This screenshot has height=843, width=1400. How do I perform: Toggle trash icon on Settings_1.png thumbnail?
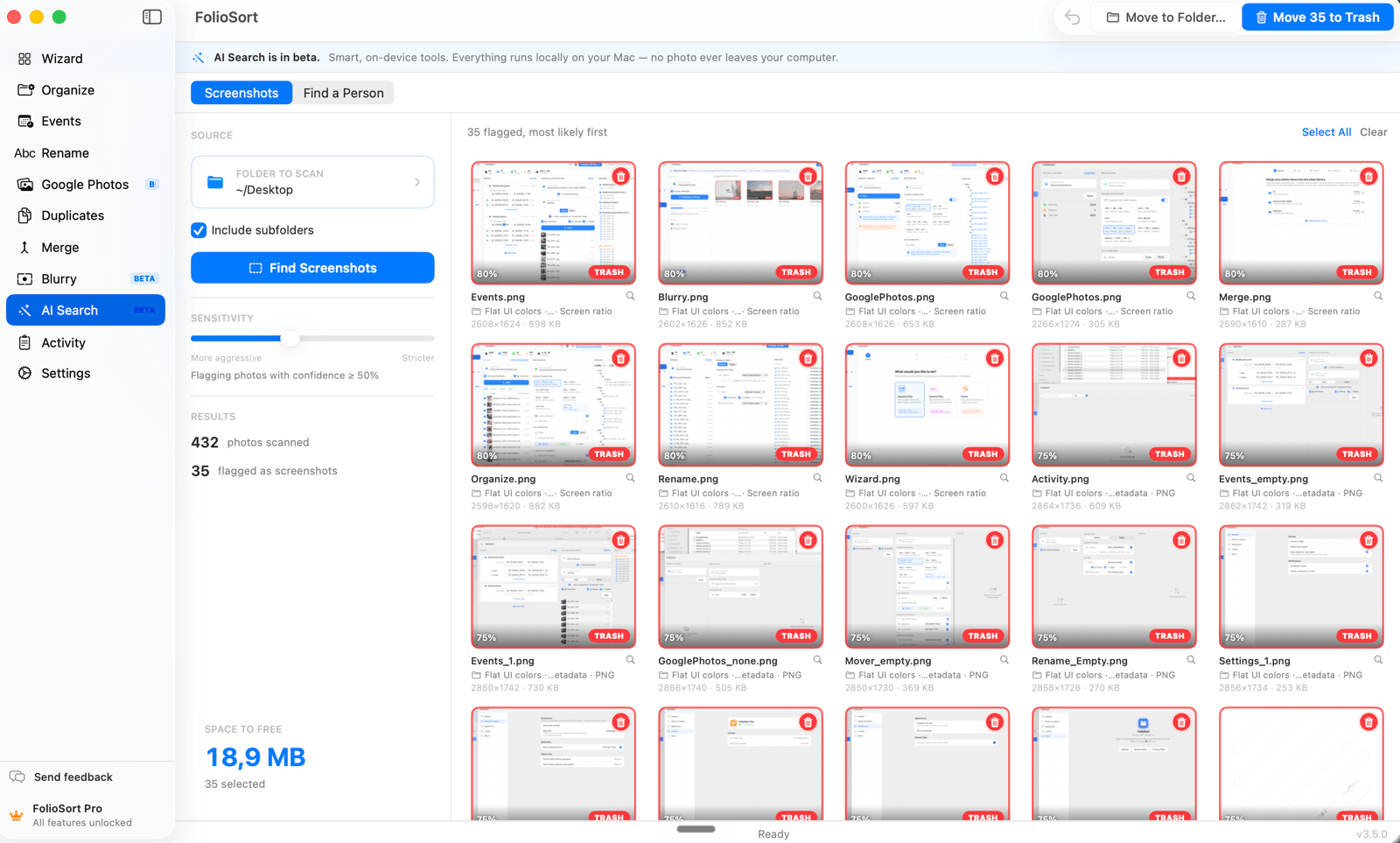click(x=1368, y=540)
